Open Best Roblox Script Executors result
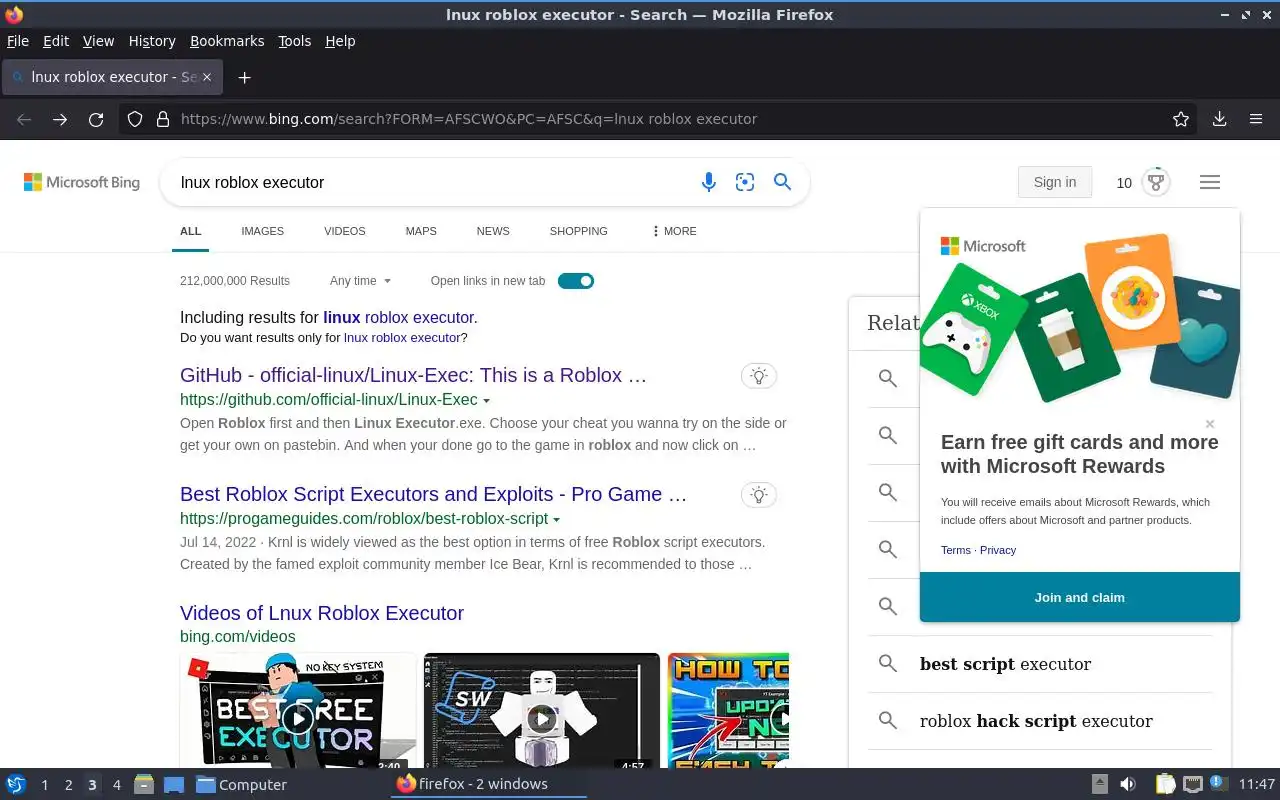The image size is (1280, 800). (x=433, y=494)
